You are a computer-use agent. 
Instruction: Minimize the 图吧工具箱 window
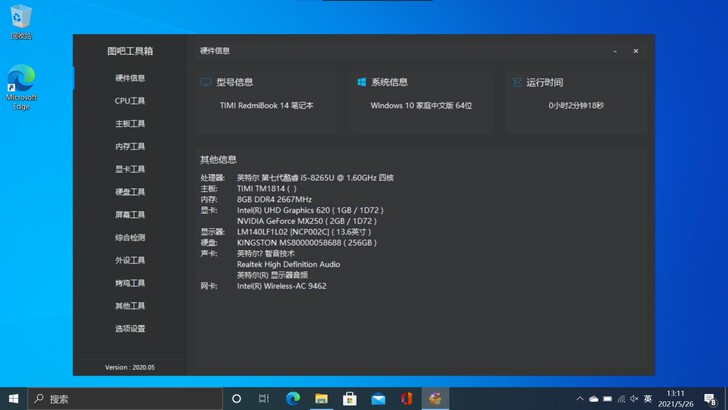(615, 51)
